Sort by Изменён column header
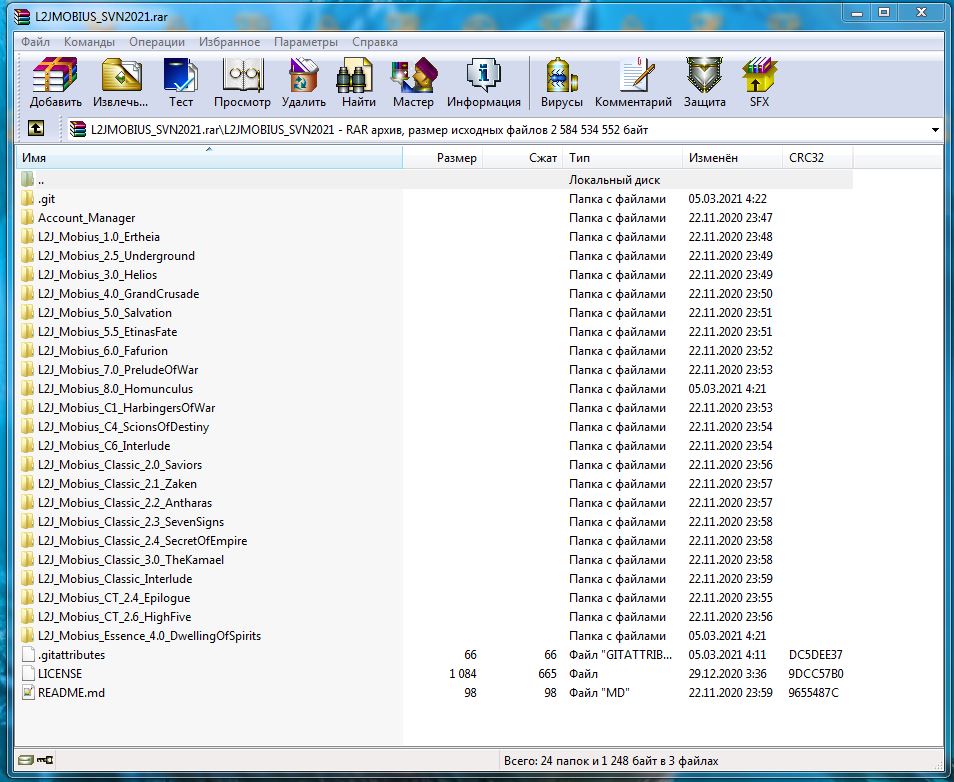Screen dimensions: 954x782 pos(733,158)
